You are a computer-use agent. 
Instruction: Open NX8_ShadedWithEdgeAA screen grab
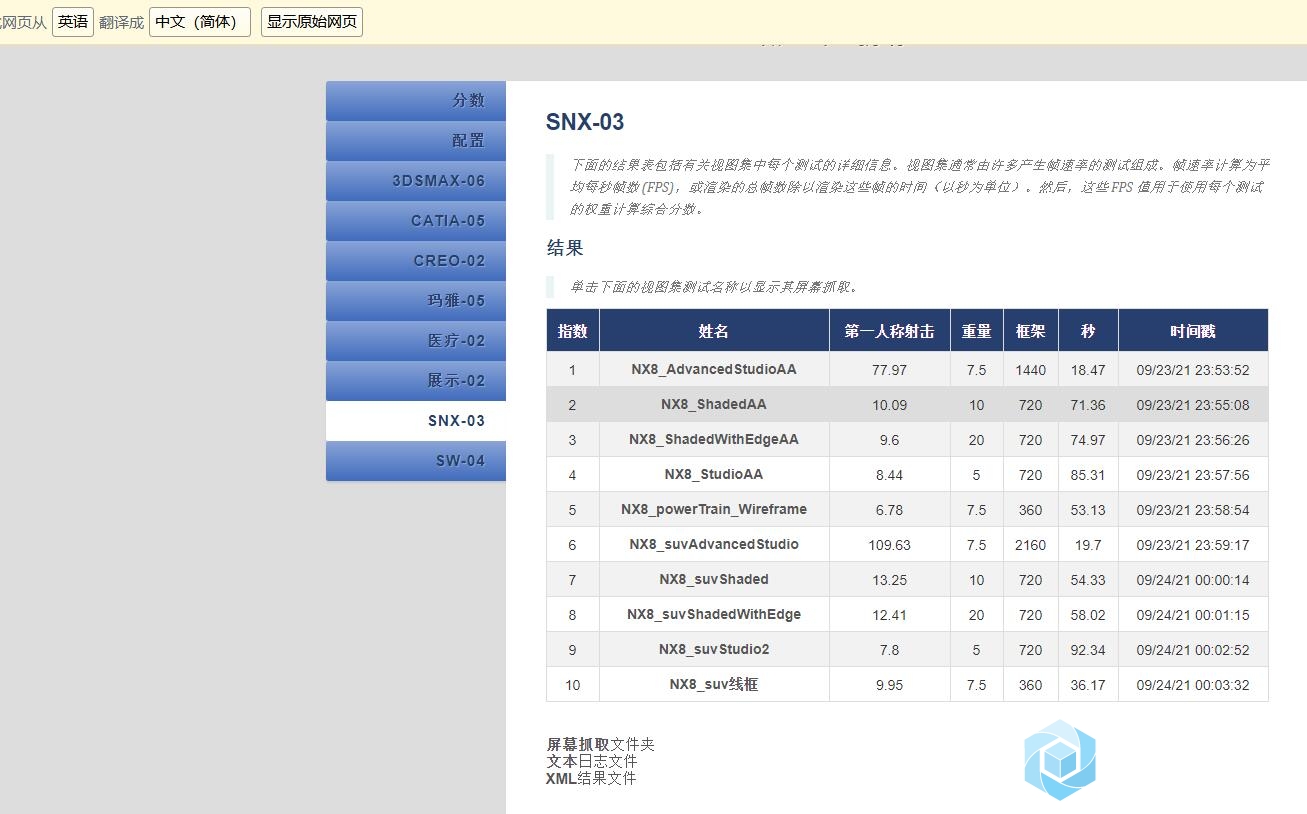(714, 439)
